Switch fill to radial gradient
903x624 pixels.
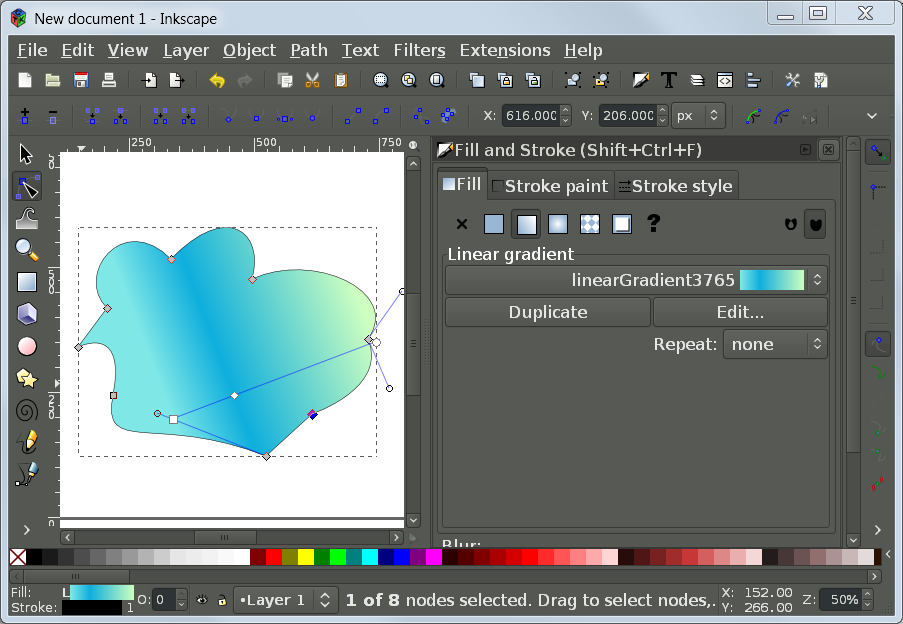[557, 224]
